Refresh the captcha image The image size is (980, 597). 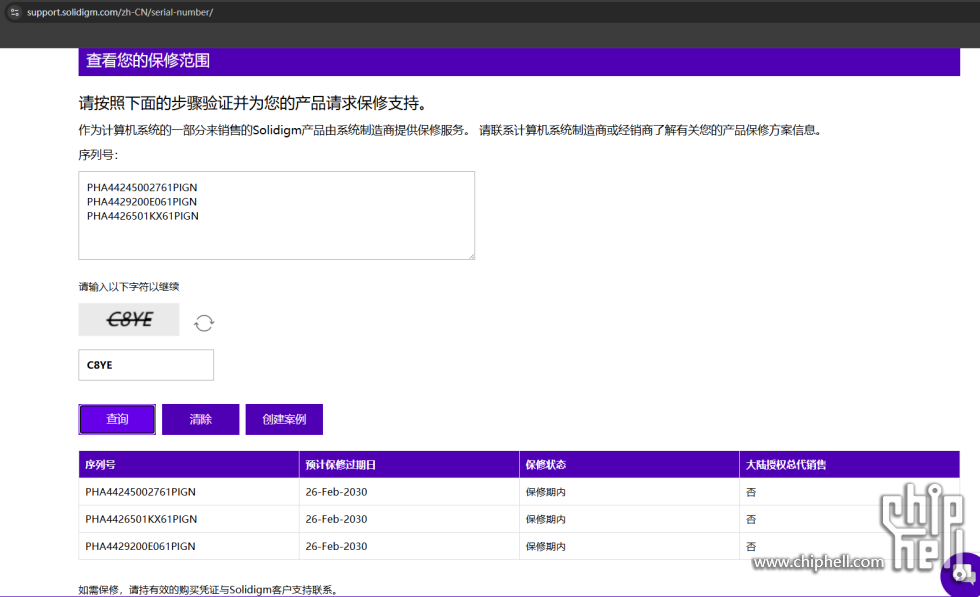[x=204, y=323]
